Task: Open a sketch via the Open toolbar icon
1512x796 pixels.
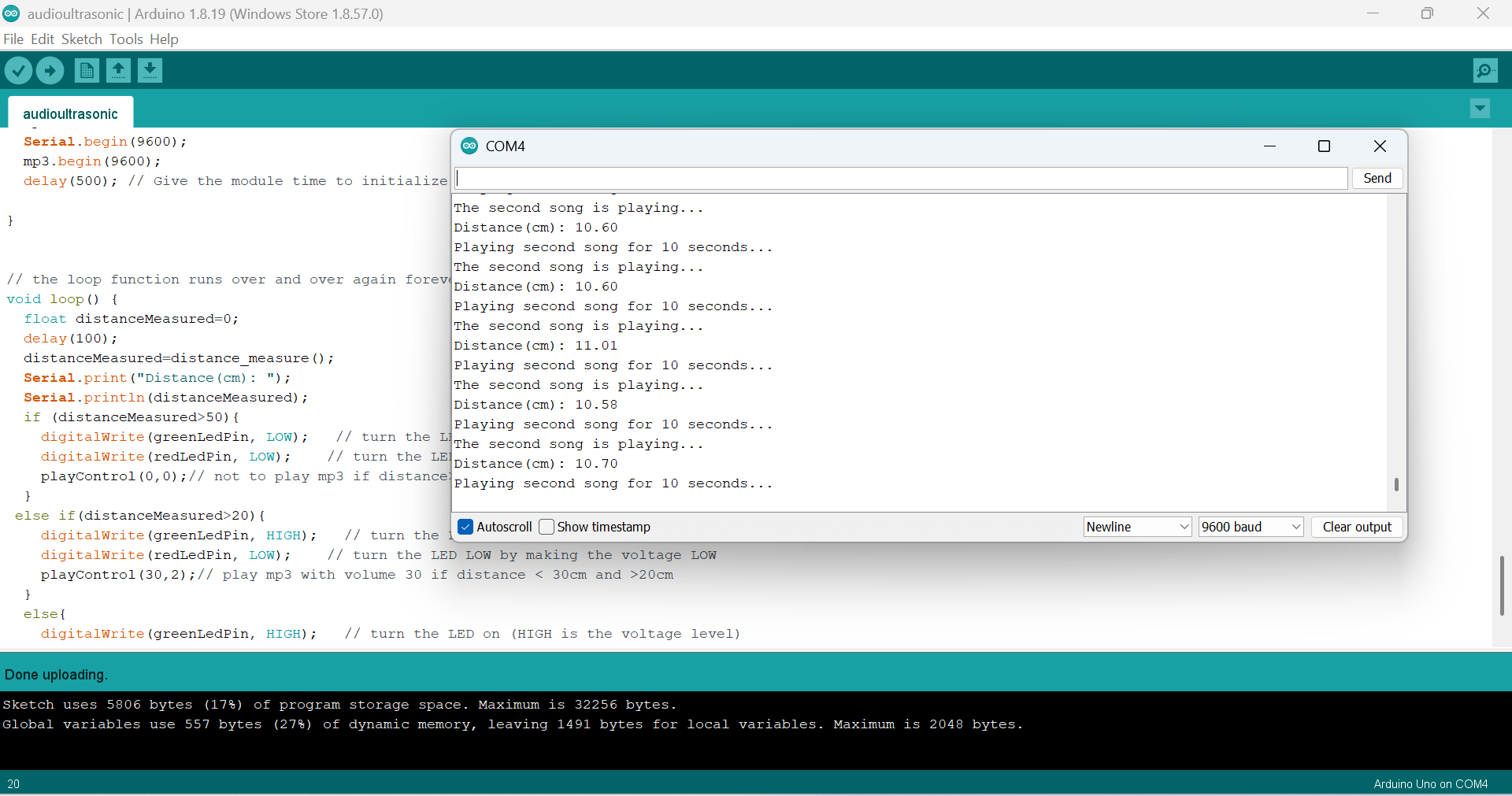Action: coord(118,70)
